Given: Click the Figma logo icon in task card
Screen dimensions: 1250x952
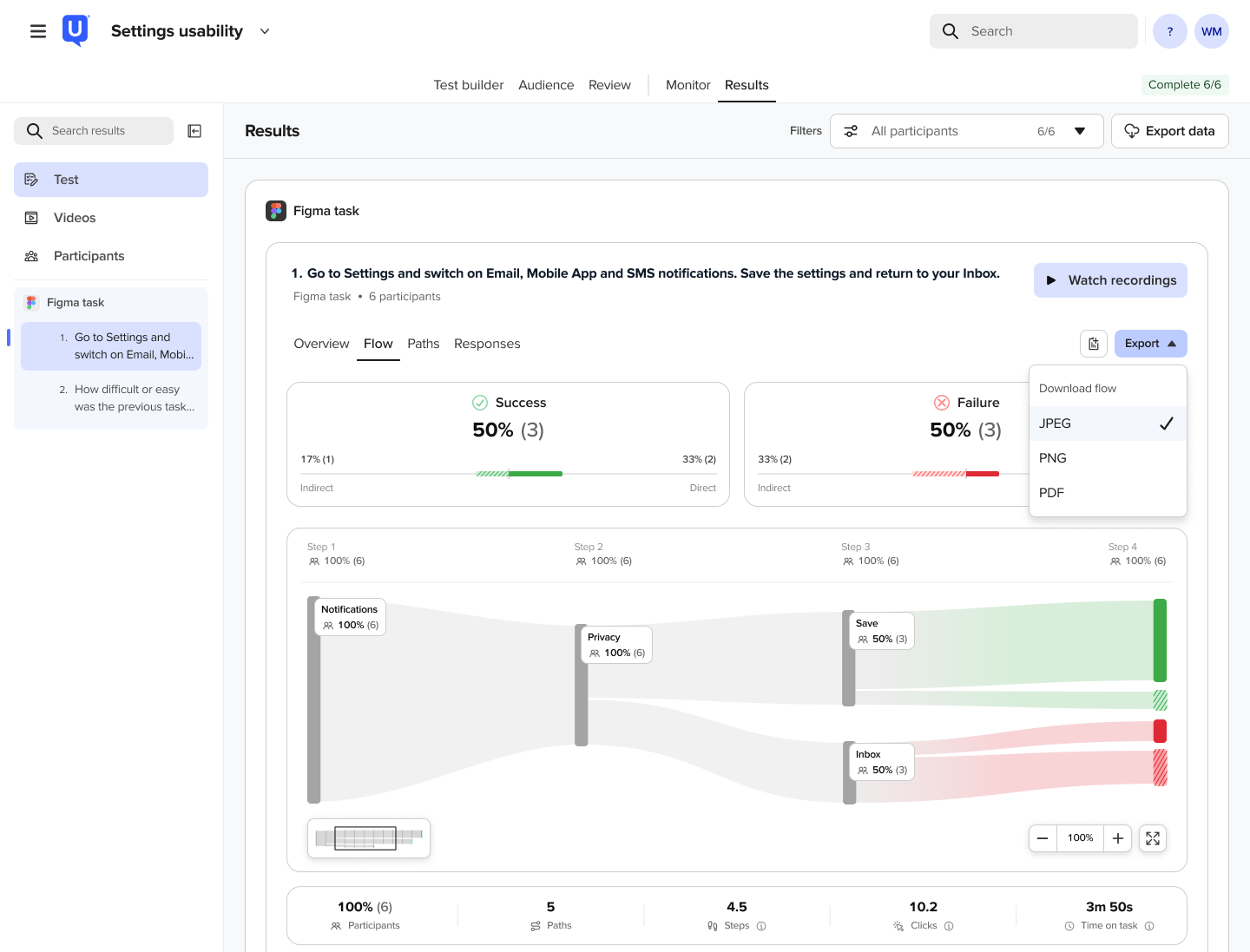Looking at the screenshot, I should coord(276,211).
